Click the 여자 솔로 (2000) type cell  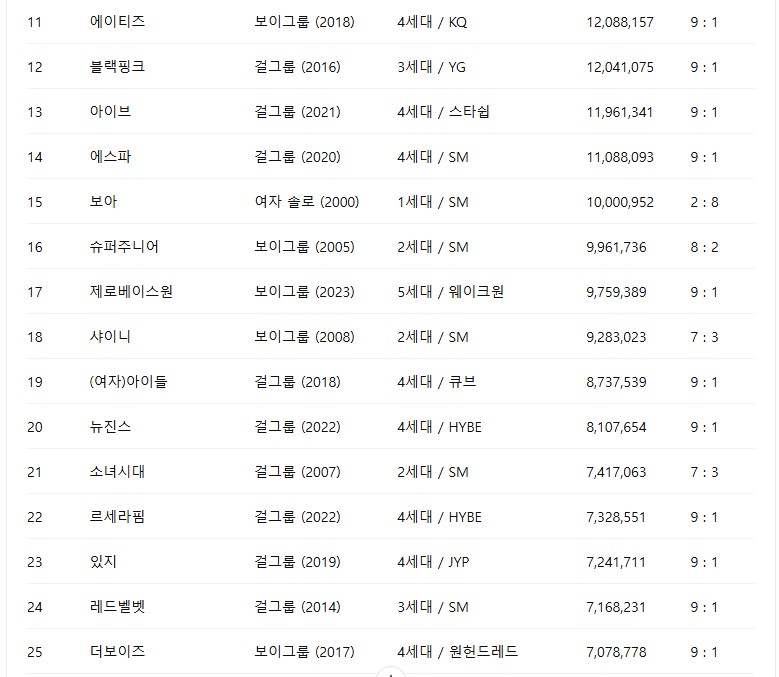point(307,202)
